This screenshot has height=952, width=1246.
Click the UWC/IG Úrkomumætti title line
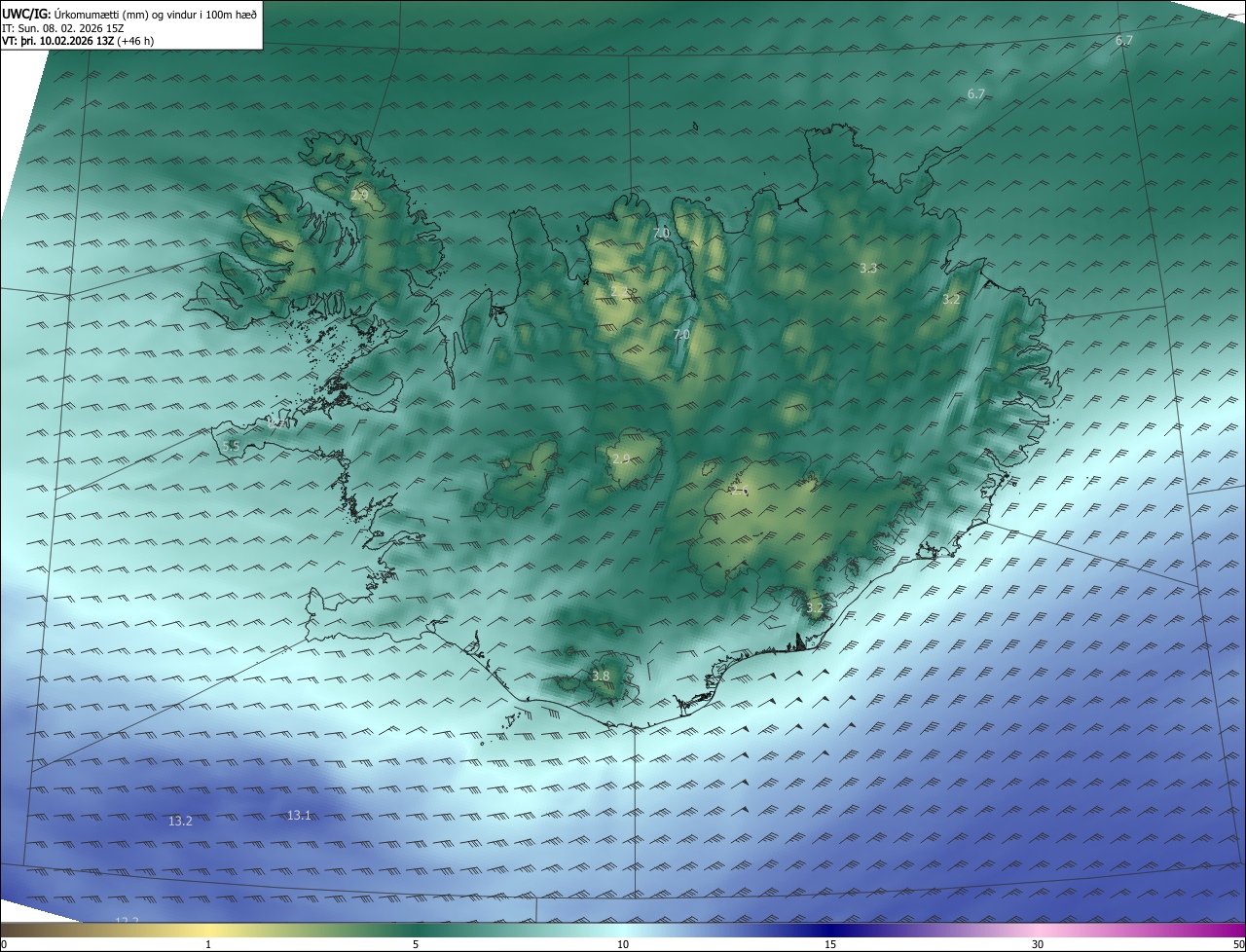click(129, 14)
